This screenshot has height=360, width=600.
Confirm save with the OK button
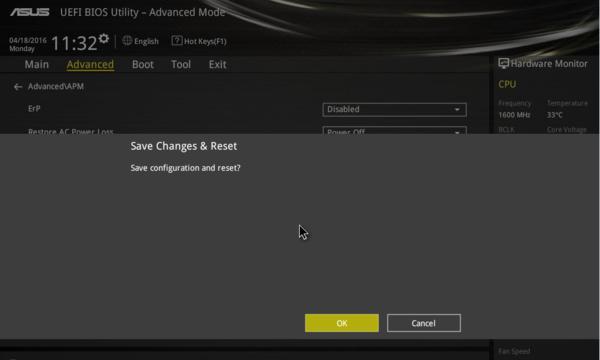tap(342, 323)
